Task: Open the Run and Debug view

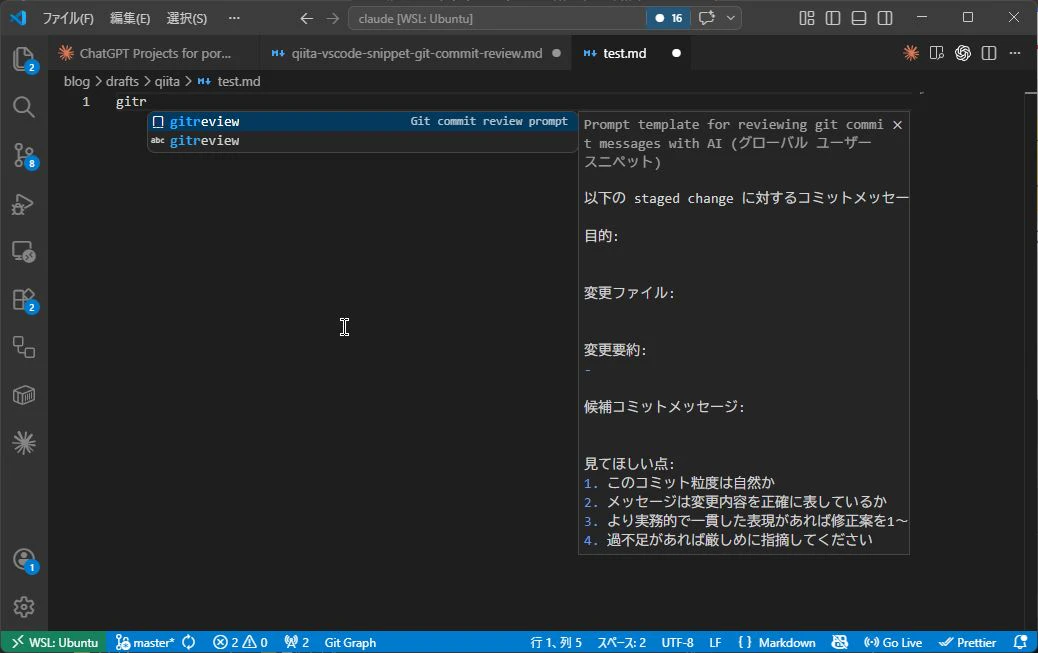Action: pos(24,204)
